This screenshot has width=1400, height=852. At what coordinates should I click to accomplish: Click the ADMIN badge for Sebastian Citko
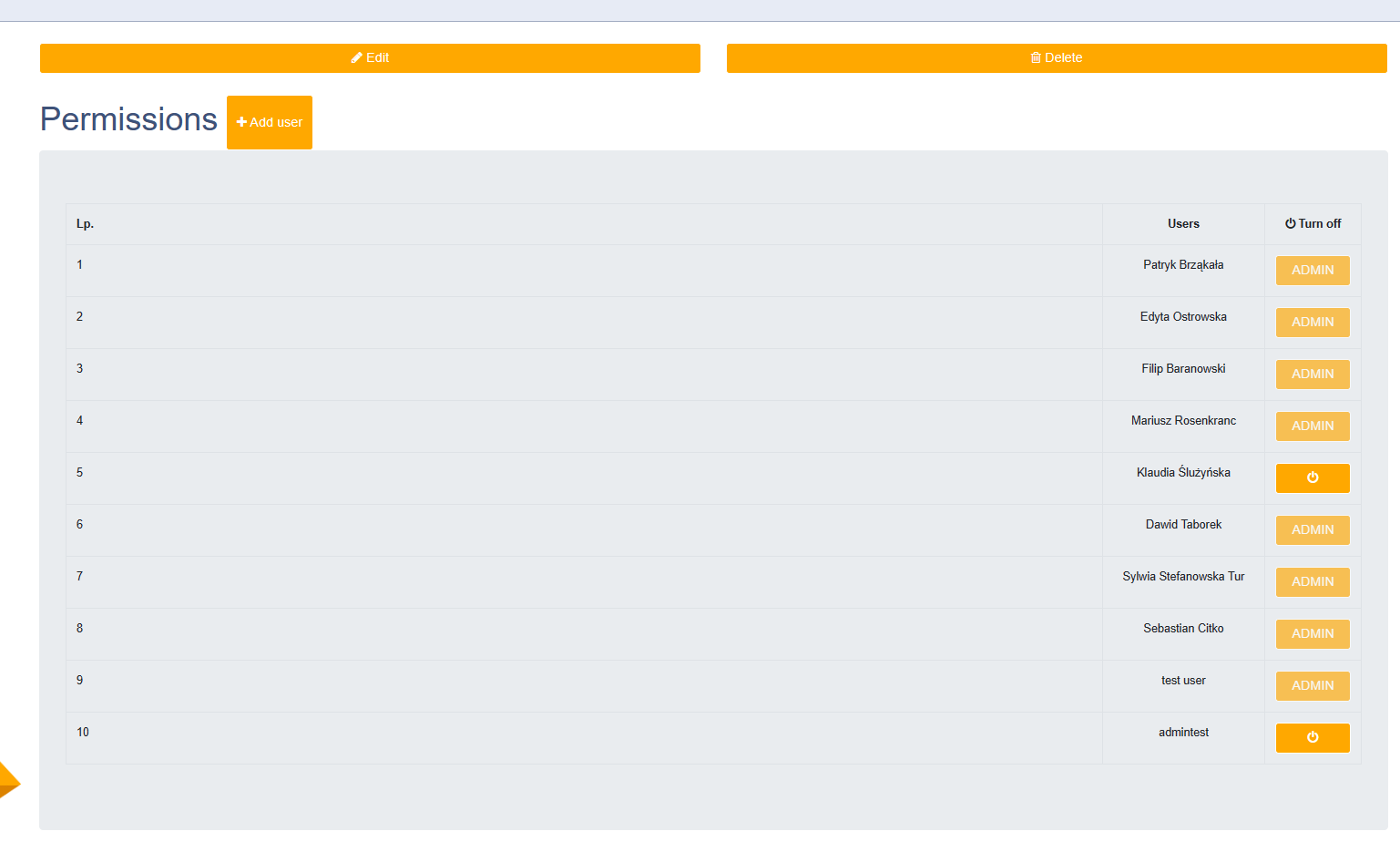pyautogui.click(x=1312, y=634)
